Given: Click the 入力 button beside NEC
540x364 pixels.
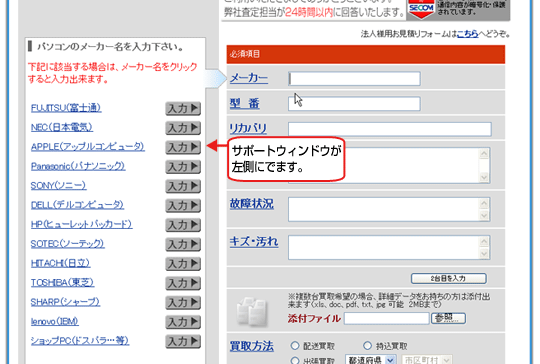Looking at the screenshot, I should [183, 128].
